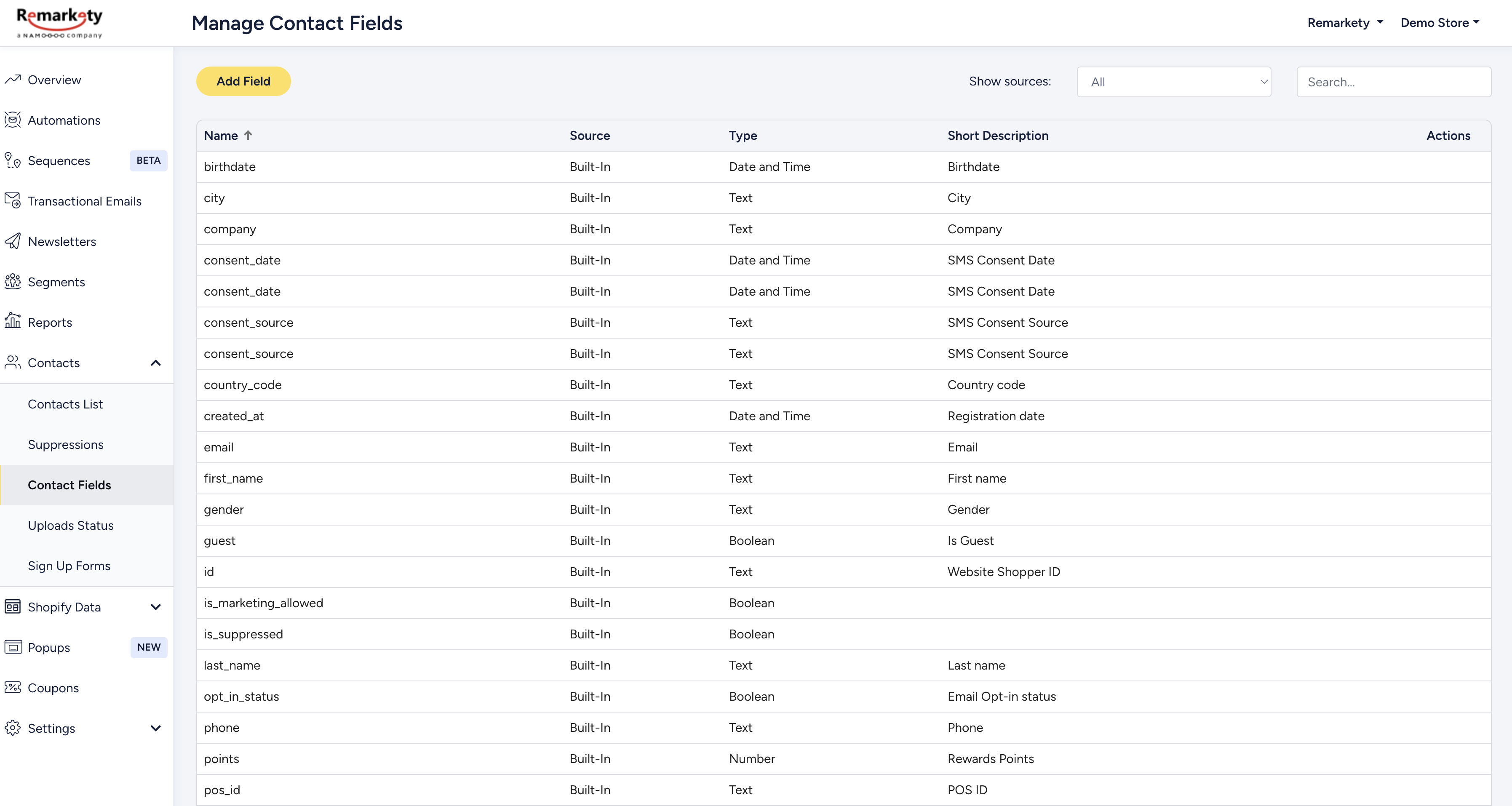Click the Website Shopper ID description
This screenshot has height=806, width=1512.
pyautogui.click(x=1003, y=572)
